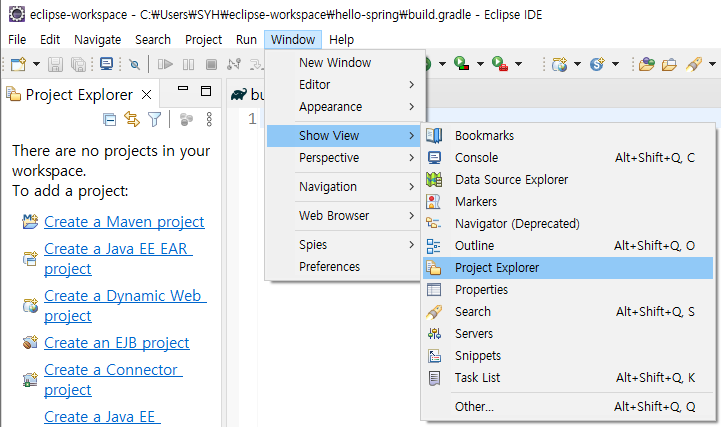Open dropdown arrow beside Search flashlight icon

pos(712,64)
